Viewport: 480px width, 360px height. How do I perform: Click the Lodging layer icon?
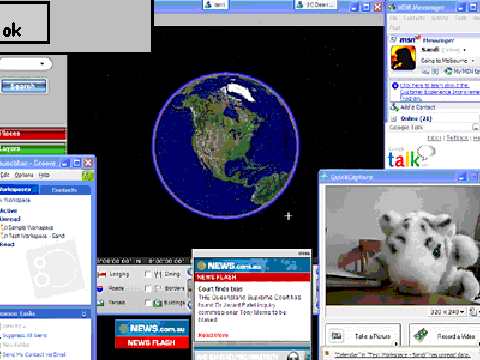click(102, 274)
